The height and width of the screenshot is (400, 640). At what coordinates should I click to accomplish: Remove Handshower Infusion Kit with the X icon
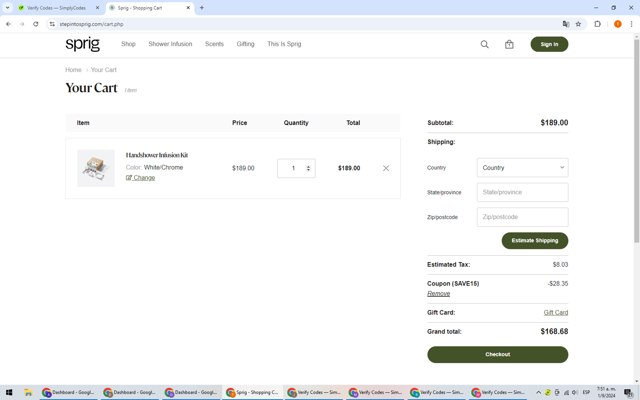coord(386,168)
